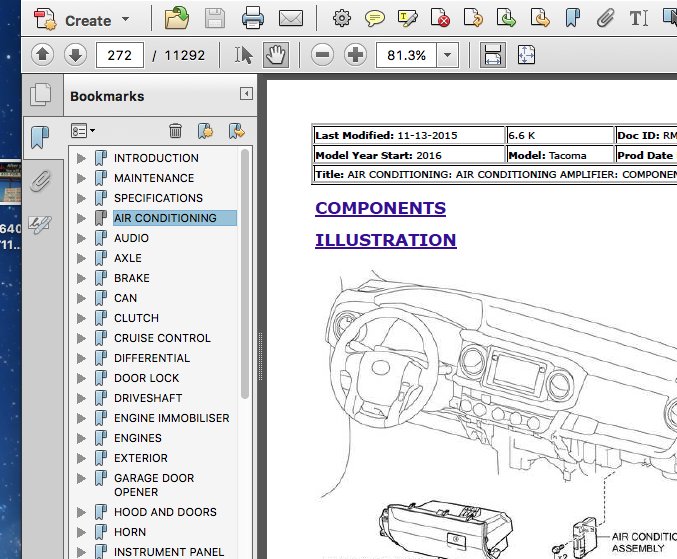Go to next page down arrow

(x=75, y=55)
